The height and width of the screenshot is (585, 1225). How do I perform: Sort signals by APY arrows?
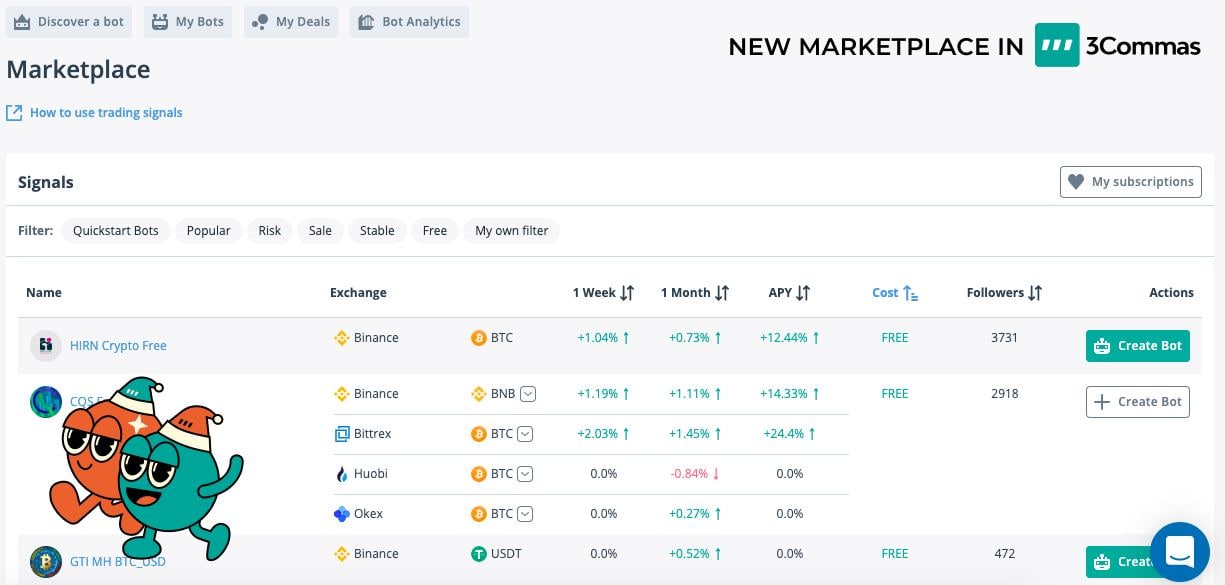[x=803, y=293]
